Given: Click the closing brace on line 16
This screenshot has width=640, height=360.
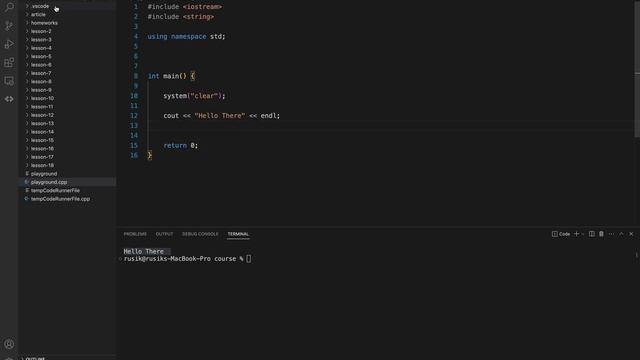Looking at the screenshot, I should (149, 155).
